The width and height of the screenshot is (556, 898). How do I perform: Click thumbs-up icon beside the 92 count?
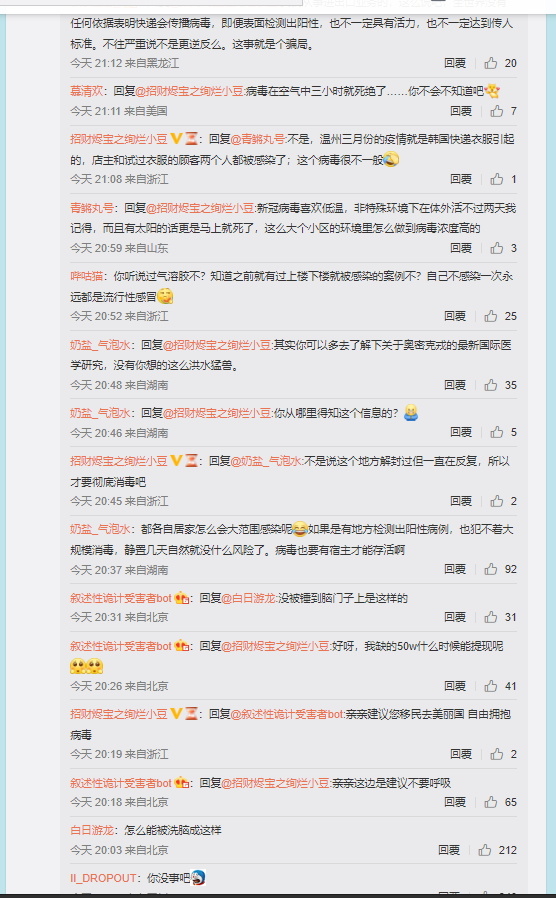click(x=491, y=569)
